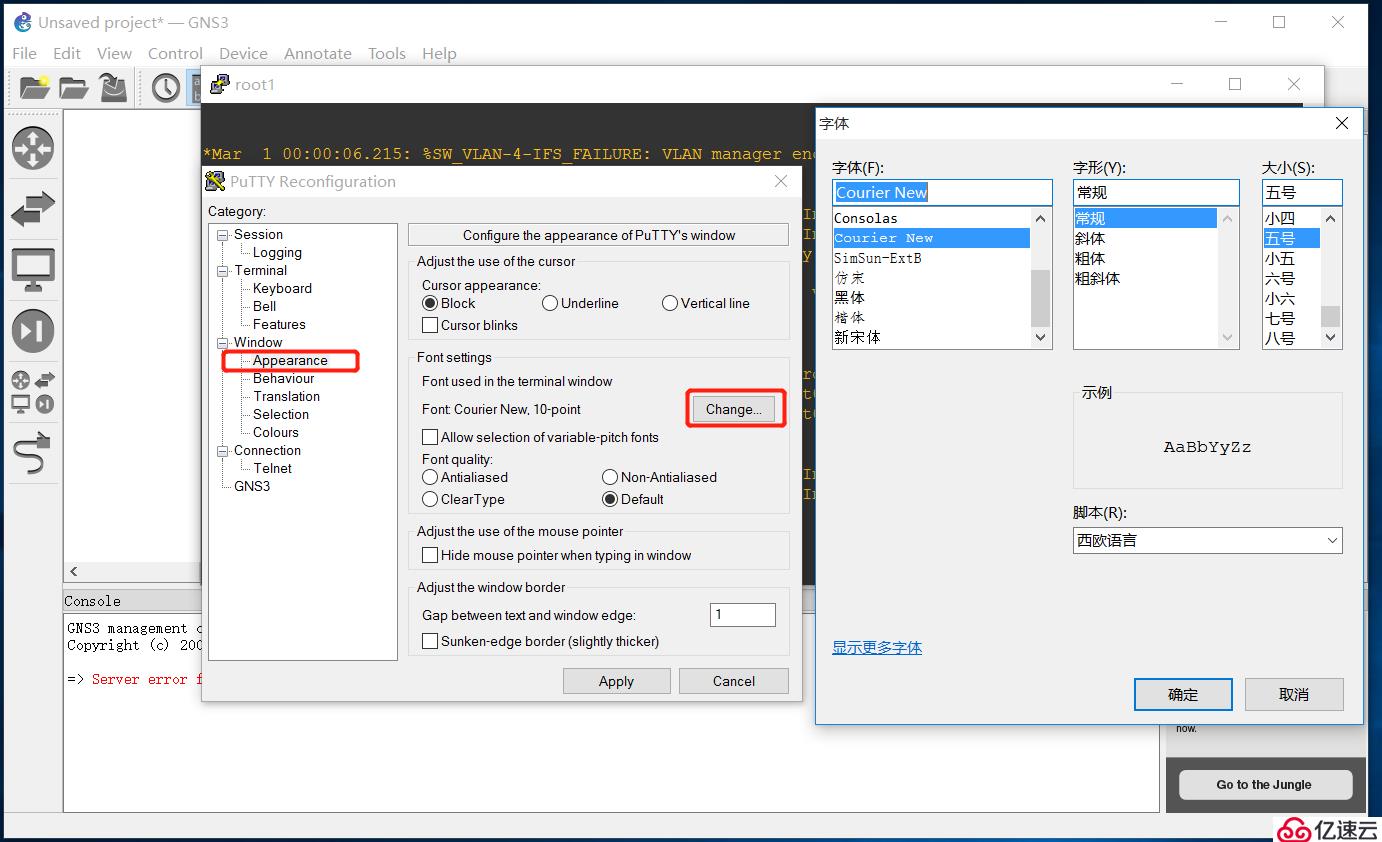Choose 粗体 bold in font style list
This screenshot has width=1382, height=842.
[x=1145, y=258]
